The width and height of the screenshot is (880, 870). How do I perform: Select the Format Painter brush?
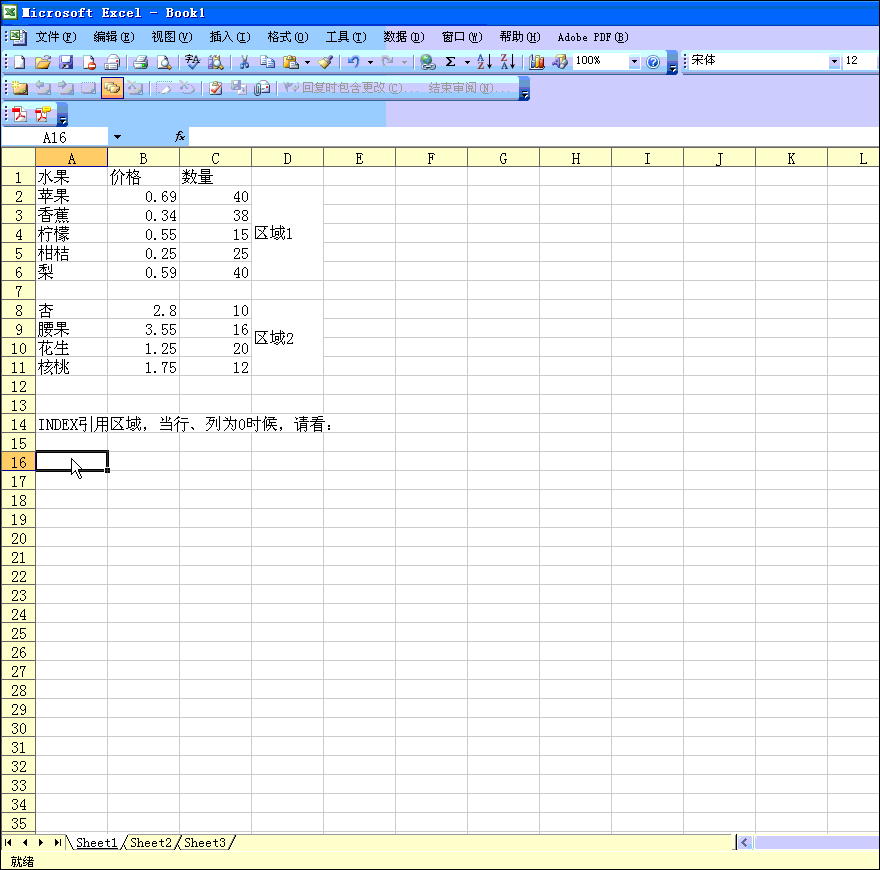[325, 62]
